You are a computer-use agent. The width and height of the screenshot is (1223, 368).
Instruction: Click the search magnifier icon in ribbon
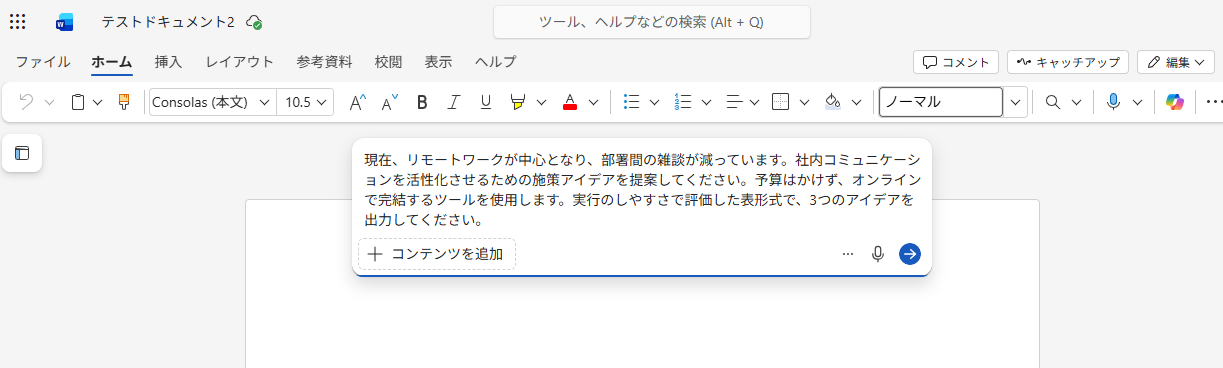[1052, 102]
